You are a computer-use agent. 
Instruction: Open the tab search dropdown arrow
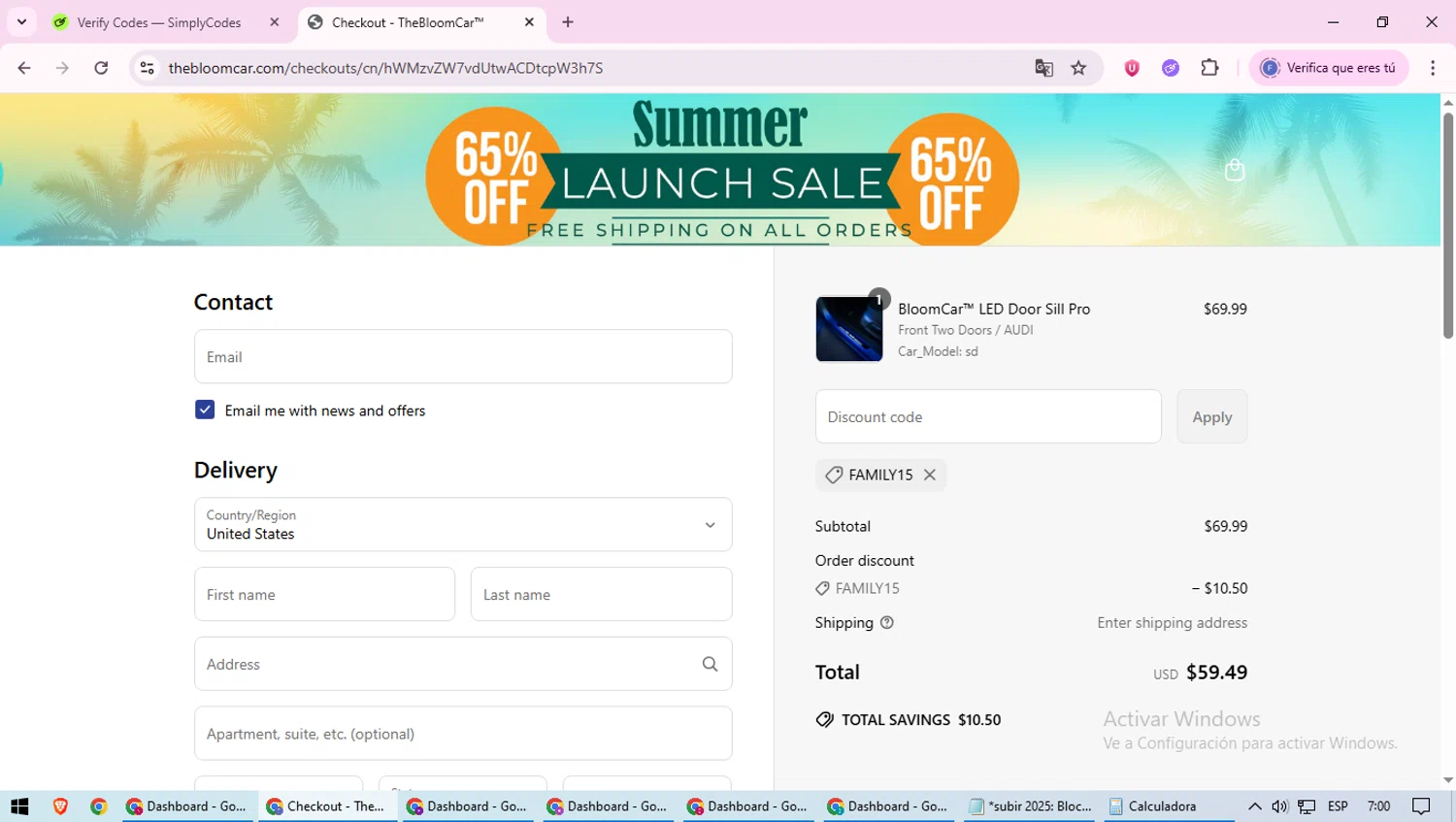(21, 21)
